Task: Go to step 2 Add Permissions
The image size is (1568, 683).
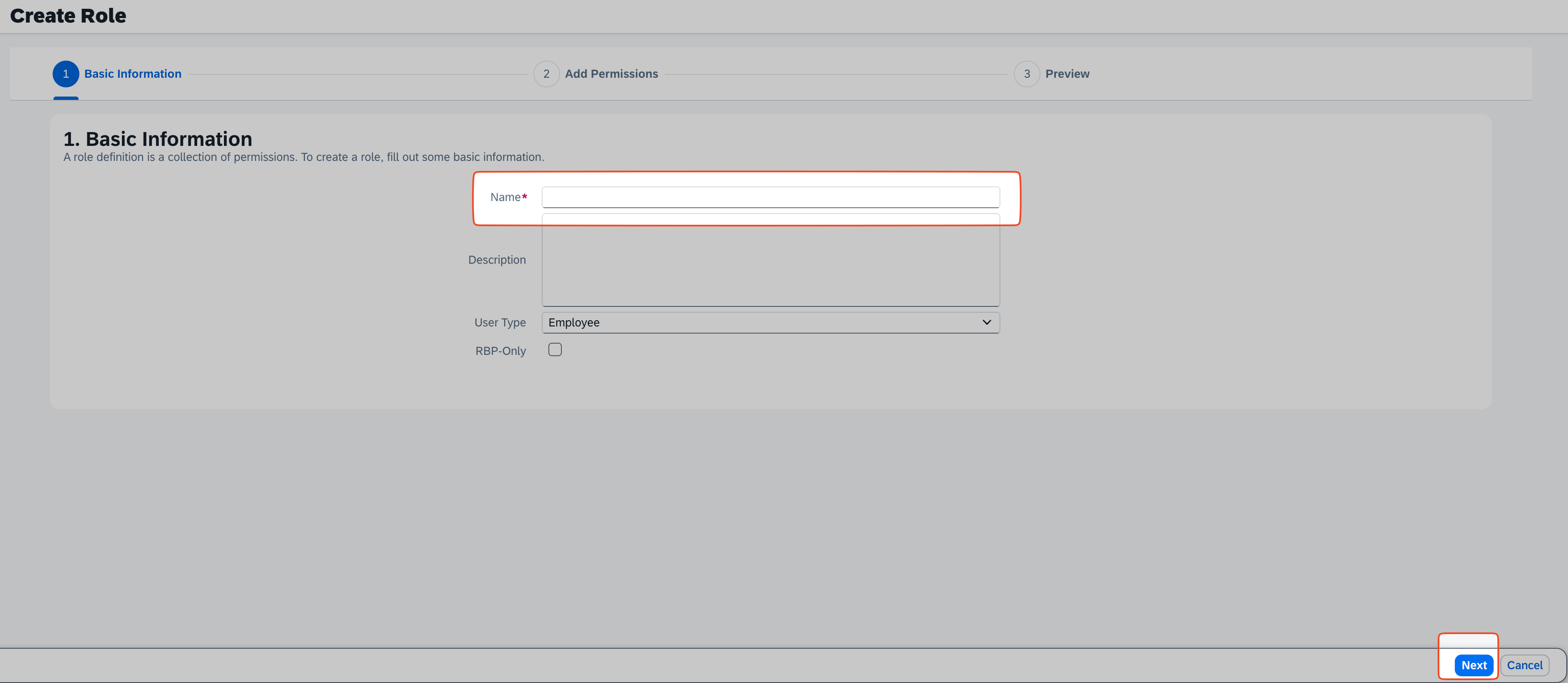Action: tap(595, 74)
